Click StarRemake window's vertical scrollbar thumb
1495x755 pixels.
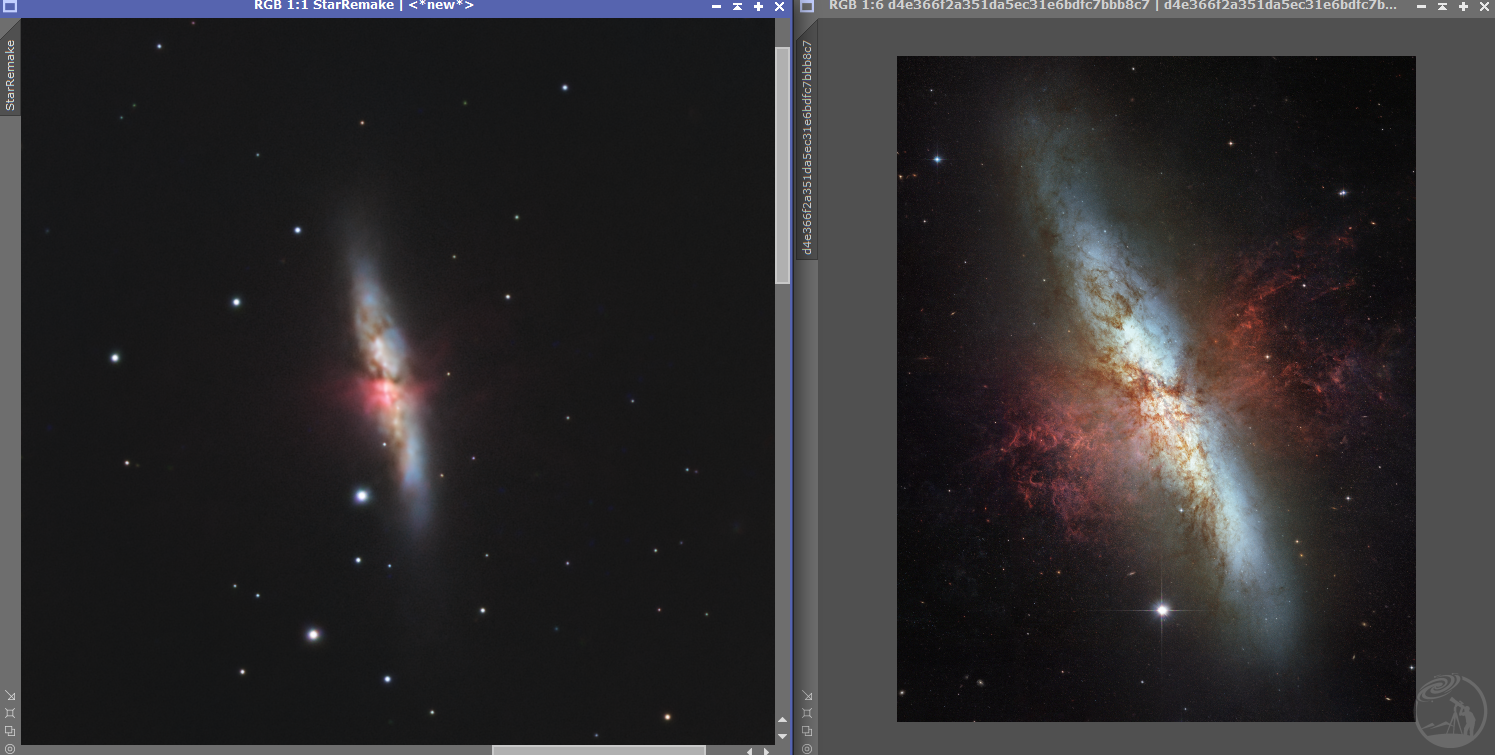click(x=782, y=165)
